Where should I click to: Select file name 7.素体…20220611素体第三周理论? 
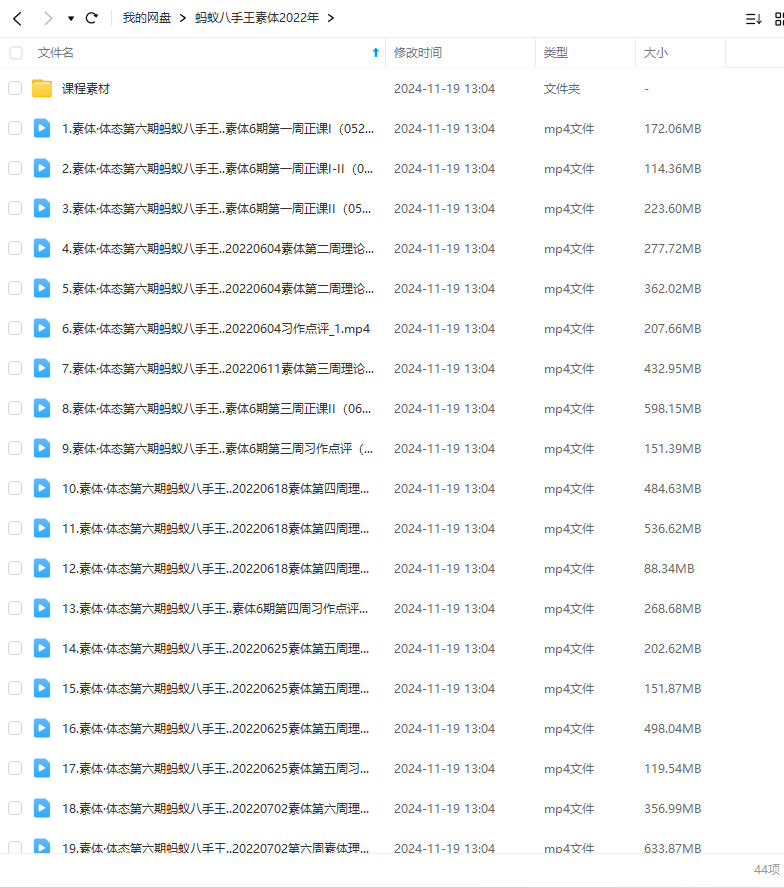point(218,369)
